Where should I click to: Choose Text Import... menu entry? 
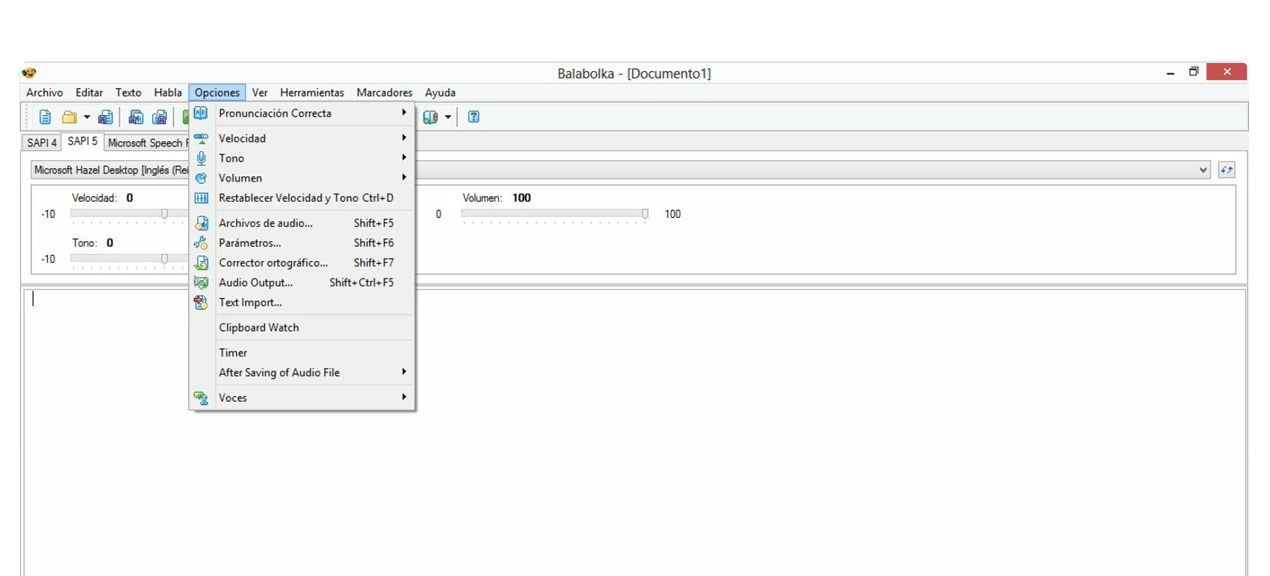[x=302, y=302]
